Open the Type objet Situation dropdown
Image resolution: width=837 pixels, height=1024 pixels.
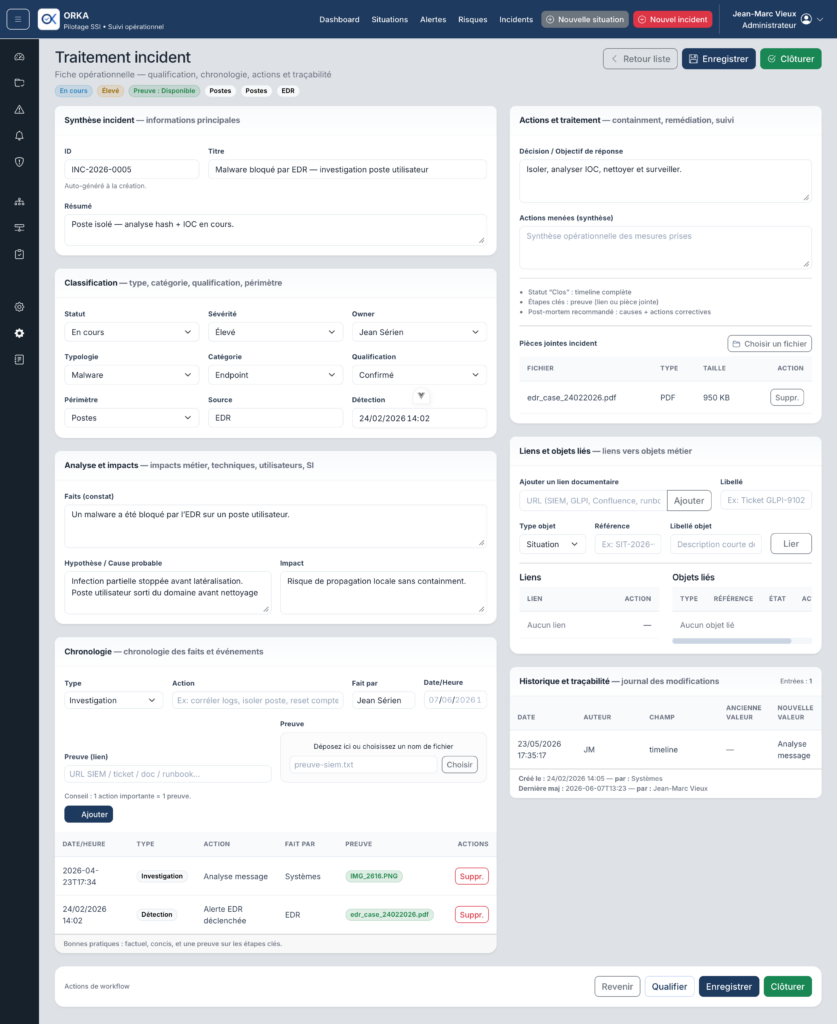point(552,544)
